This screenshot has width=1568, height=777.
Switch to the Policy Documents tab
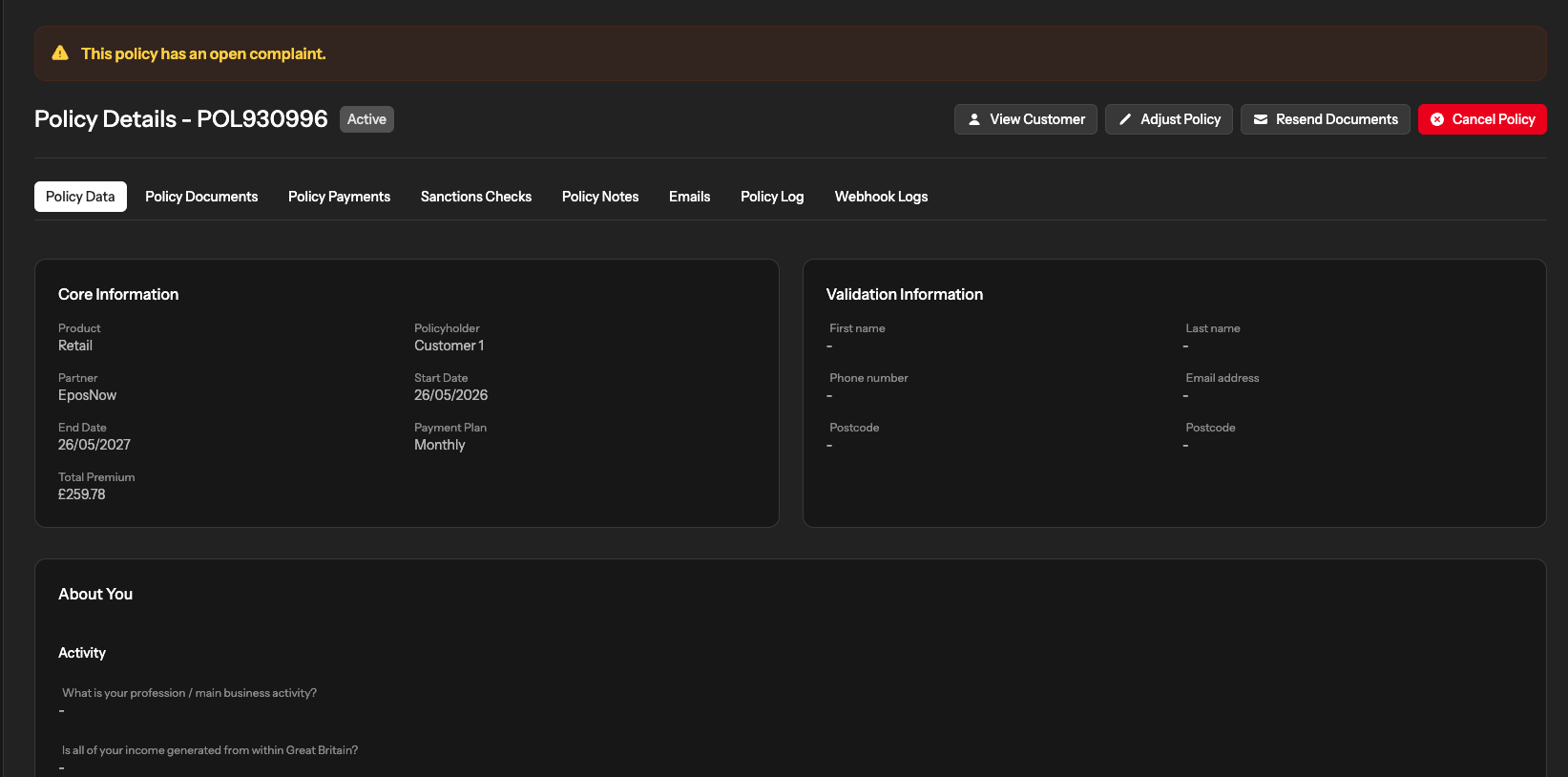201,197
